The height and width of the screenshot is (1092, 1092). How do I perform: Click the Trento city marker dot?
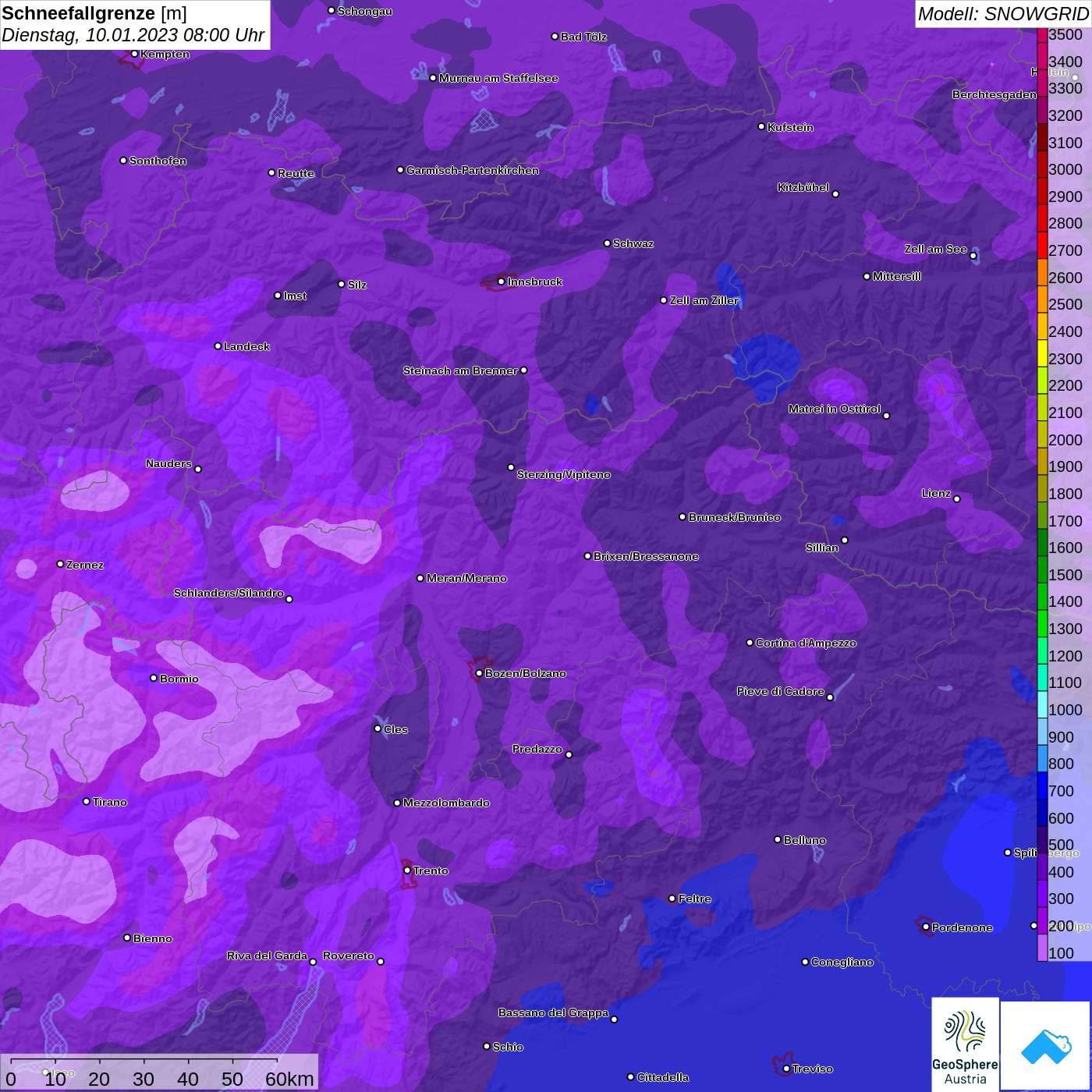(x=407, y=870)
